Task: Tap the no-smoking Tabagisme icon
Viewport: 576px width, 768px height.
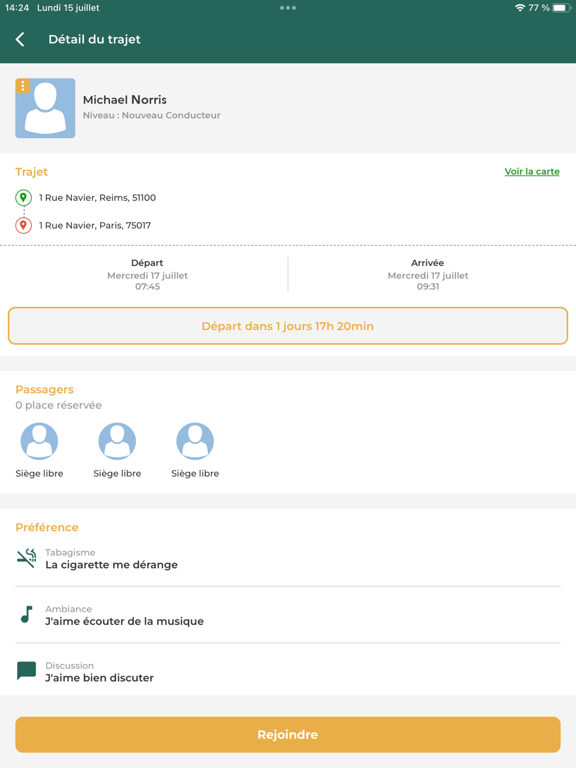Action: (26, 558)
